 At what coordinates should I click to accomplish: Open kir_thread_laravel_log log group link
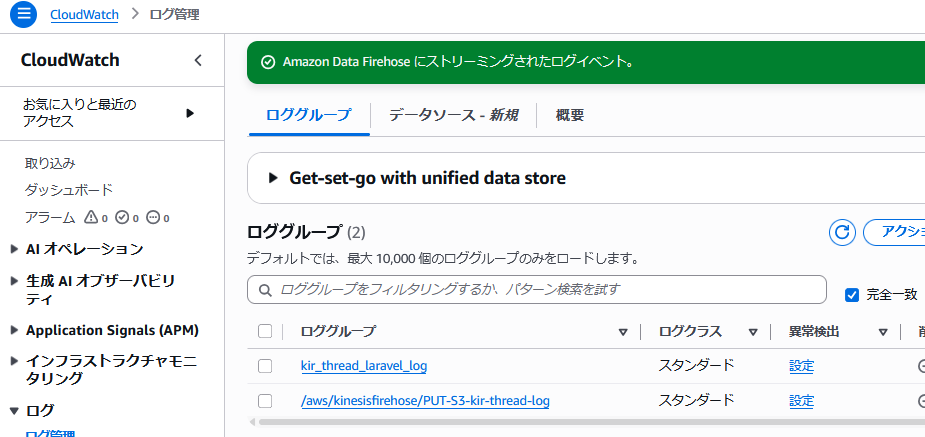pos(364,366)
